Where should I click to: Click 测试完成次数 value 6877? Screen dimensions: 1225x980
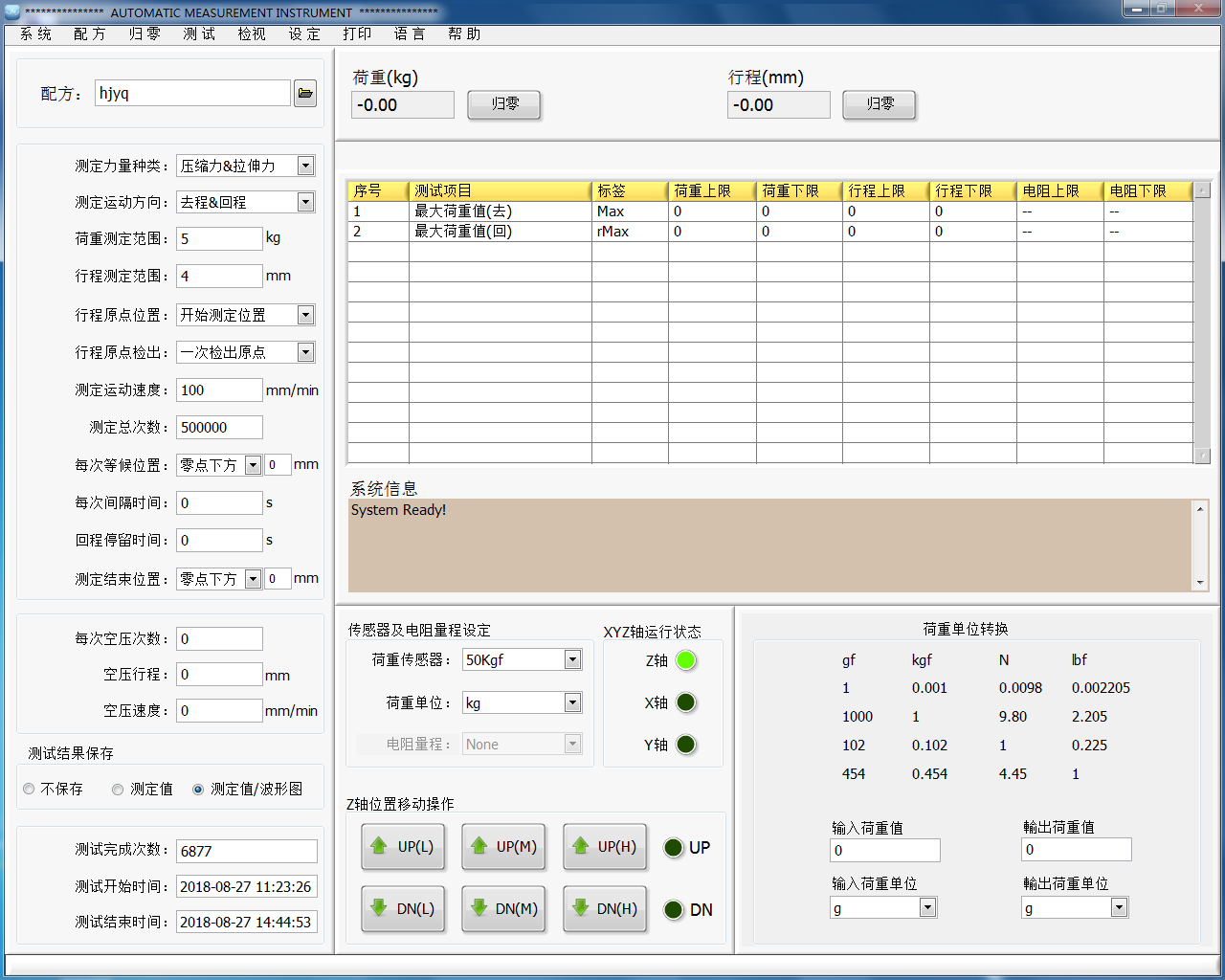click(x=247, y=851)
